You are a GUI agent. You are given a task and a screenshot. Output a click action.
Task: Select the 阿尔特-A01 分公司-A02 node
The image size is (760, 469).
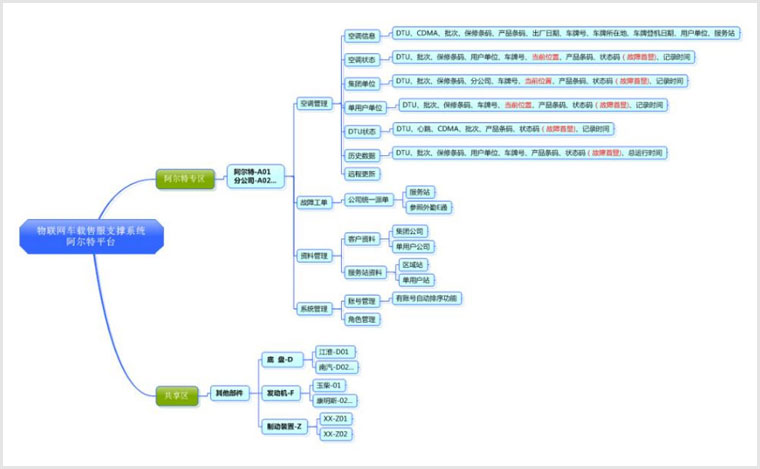[x=252, y=176]
